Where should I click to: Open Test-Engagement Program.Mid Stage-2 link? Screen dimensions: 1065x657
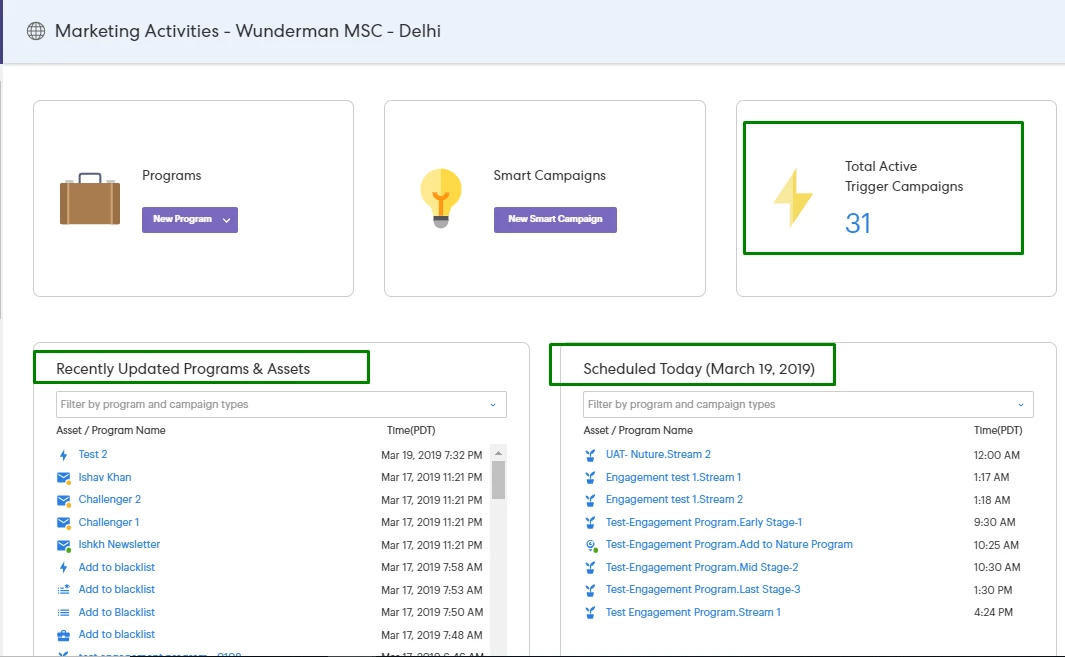point(702,567)
